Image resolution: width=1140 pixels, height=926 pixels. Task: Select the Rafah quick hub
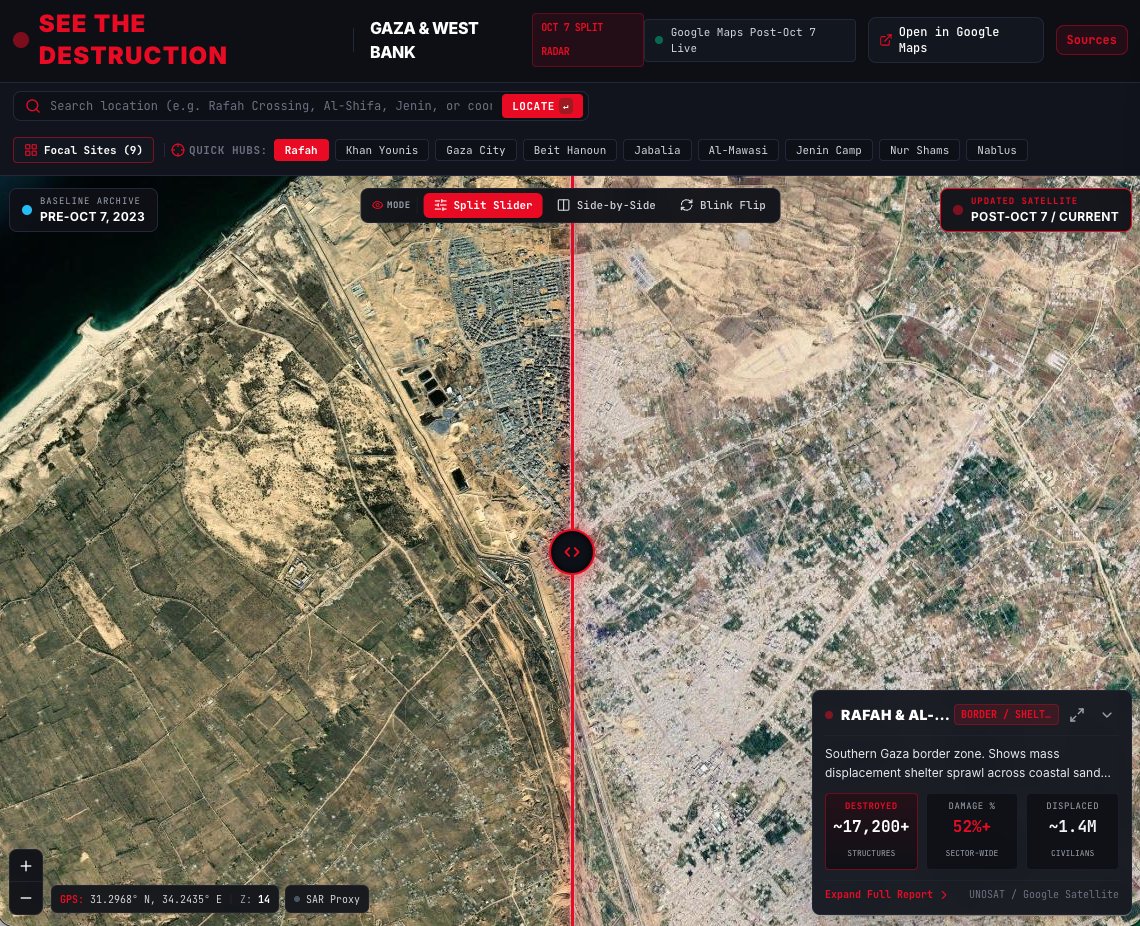pos(301,150)
